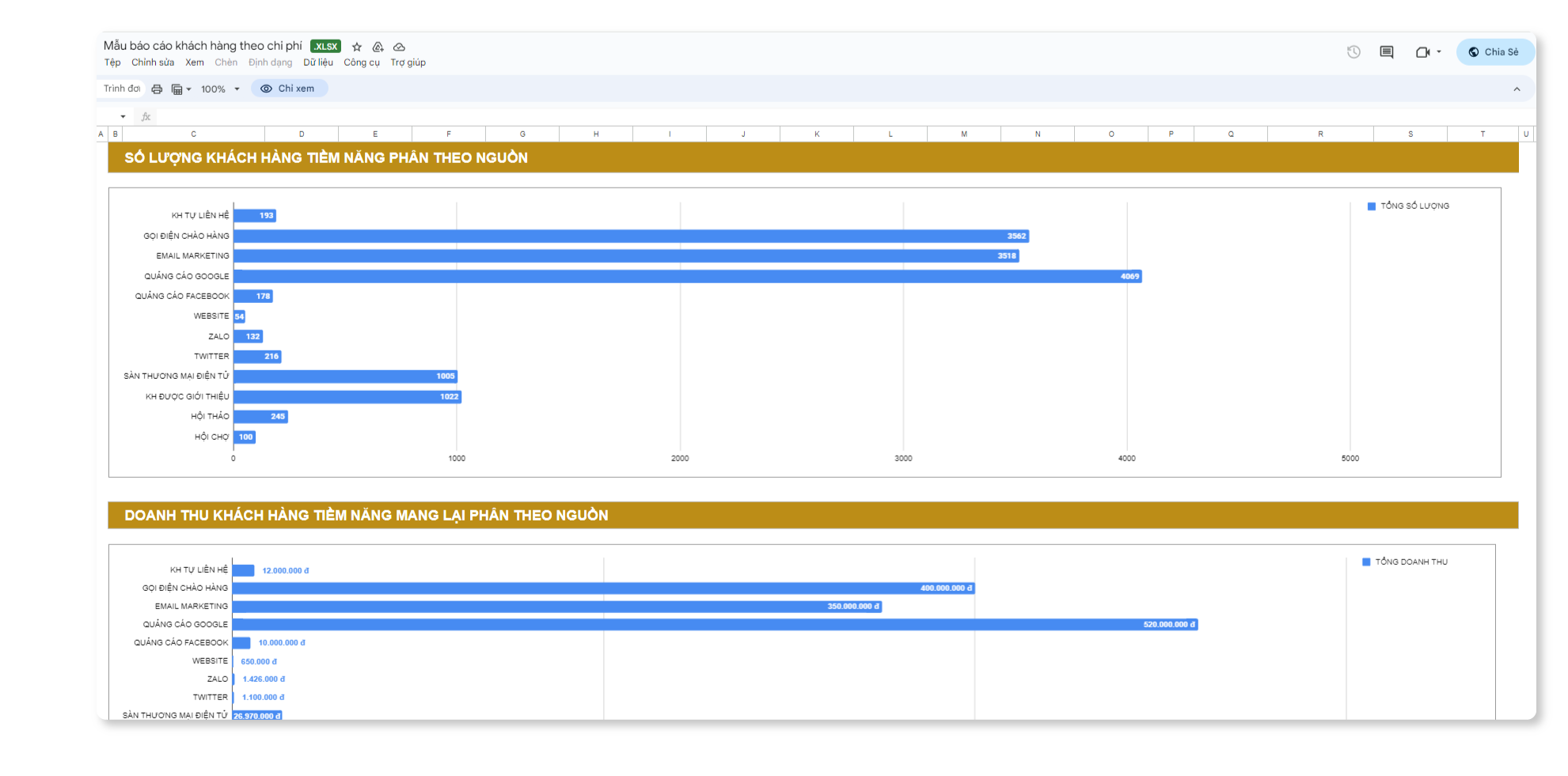Start a Meet call camera icon
Viewport: 1568px width, 776px height.
[x=1422, y=52]
